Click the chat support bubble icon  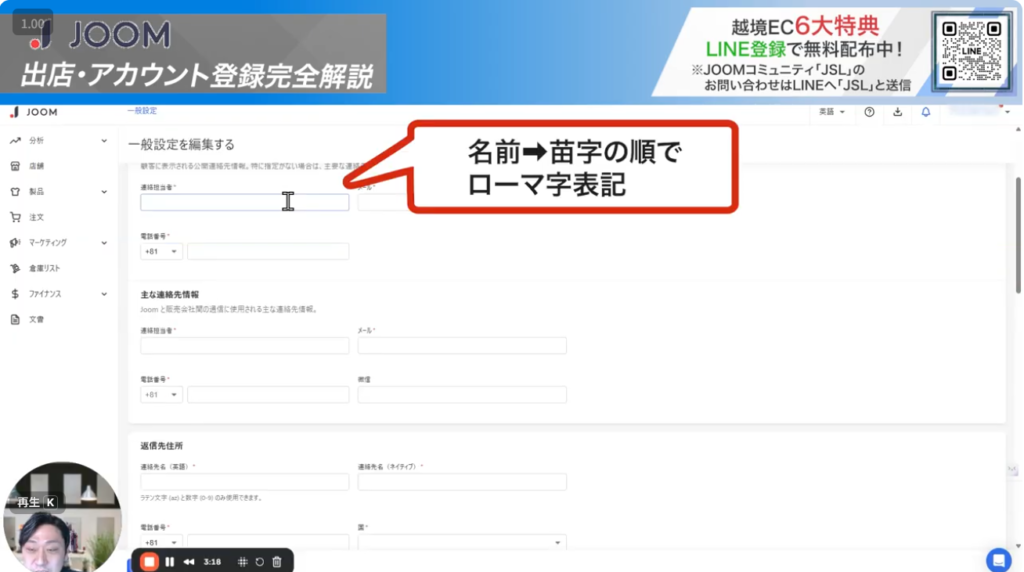pos(998,559)
